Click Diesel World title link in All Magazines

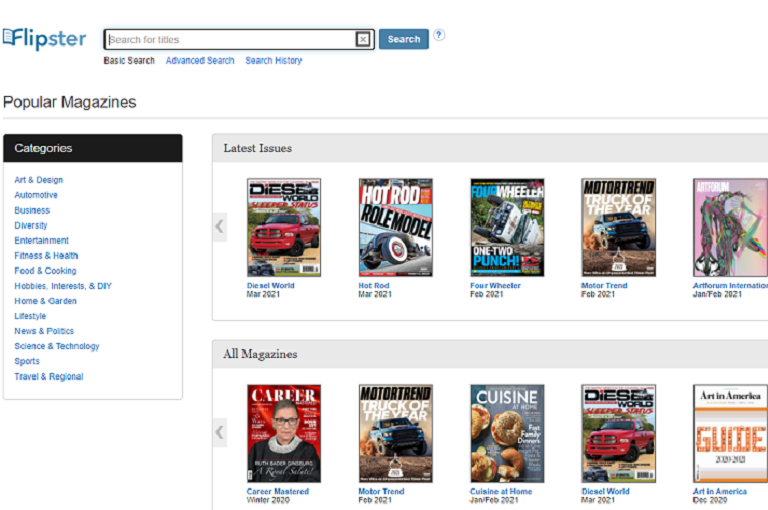pyautogui.click(x=605, y=491)
